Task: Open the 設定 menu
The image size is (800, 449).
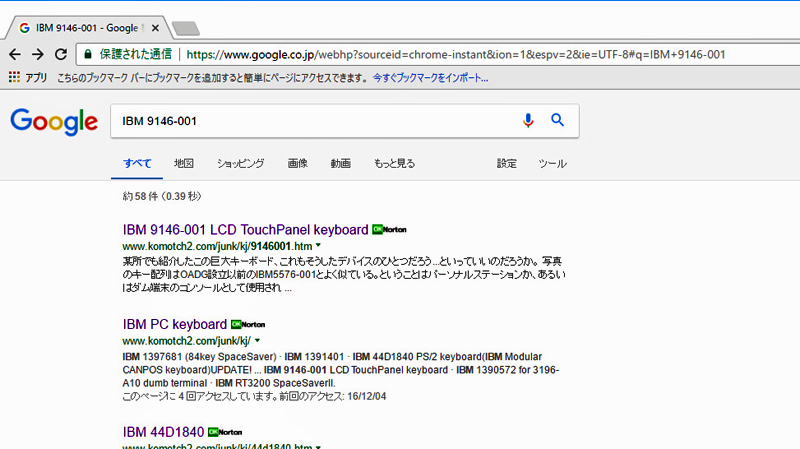Action: pos(507,163)
